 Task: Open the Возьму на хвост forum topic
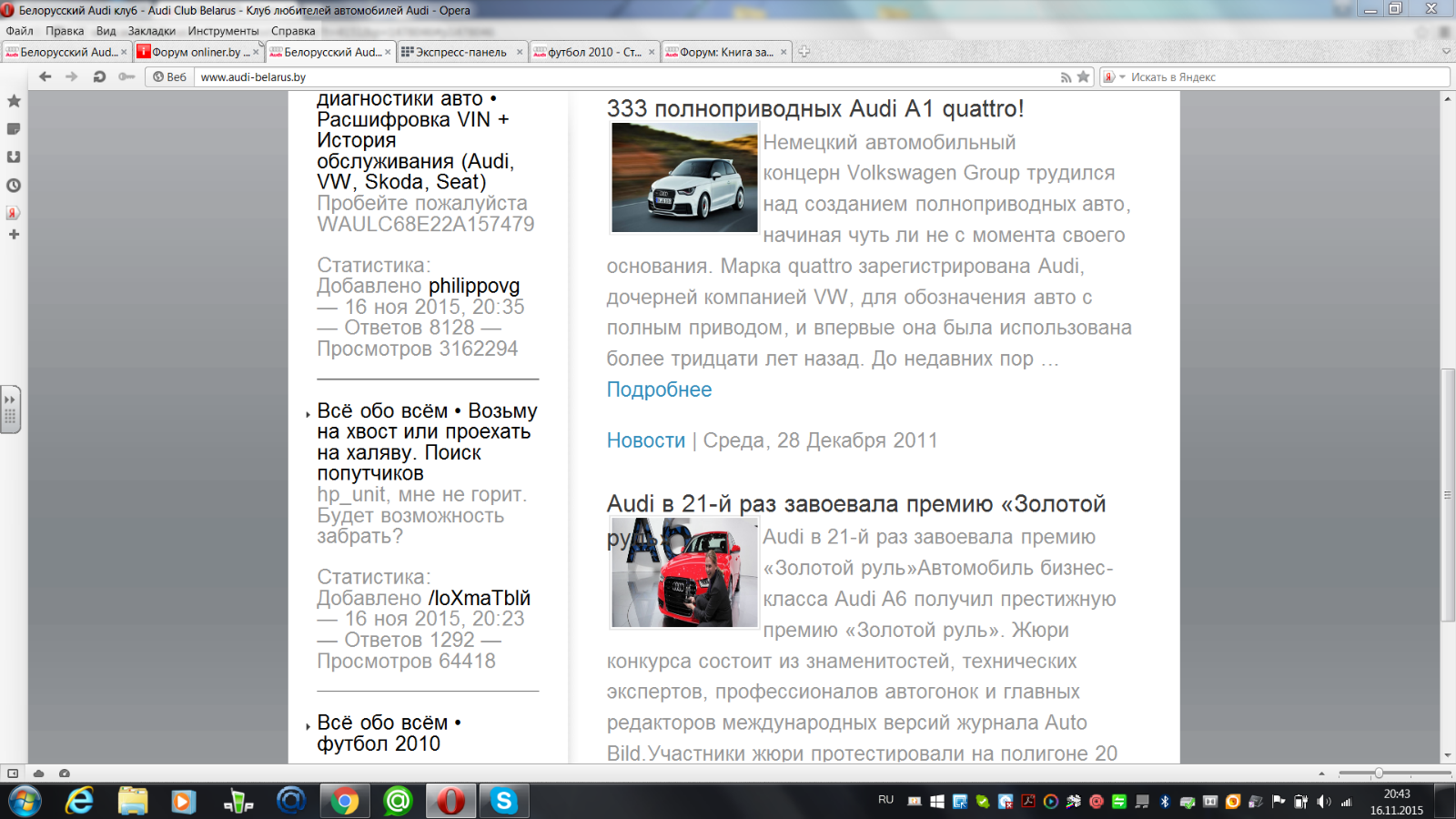pyautogui.click(x=427, y=442)
